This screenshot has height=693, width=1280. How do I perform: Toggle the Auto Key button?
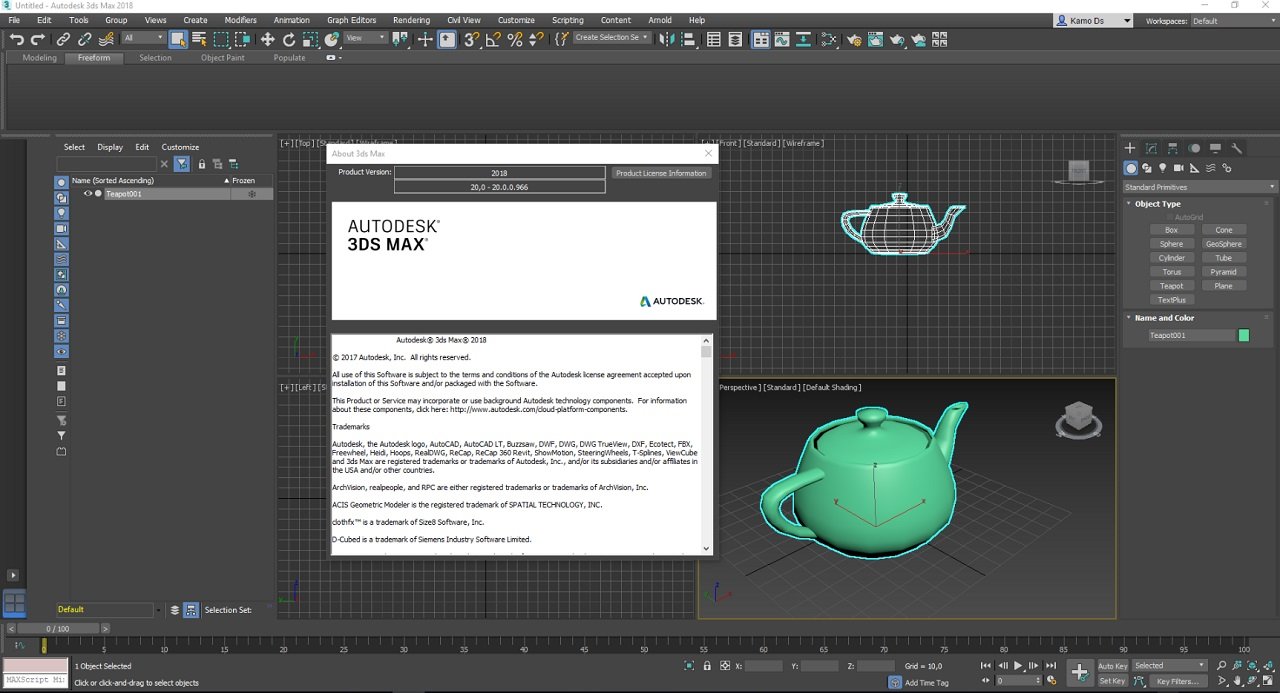[x=1112, y=666]
